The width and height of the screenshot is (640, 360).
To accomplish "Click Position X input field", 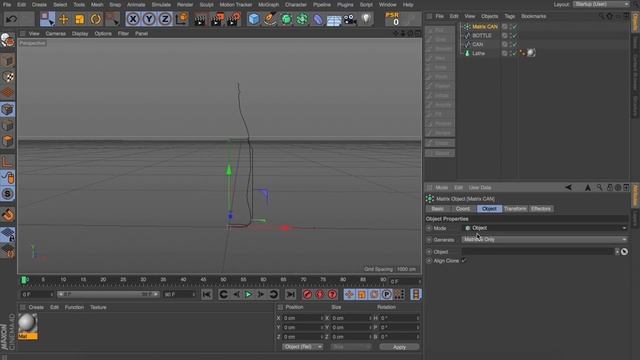I will [302, 318].
